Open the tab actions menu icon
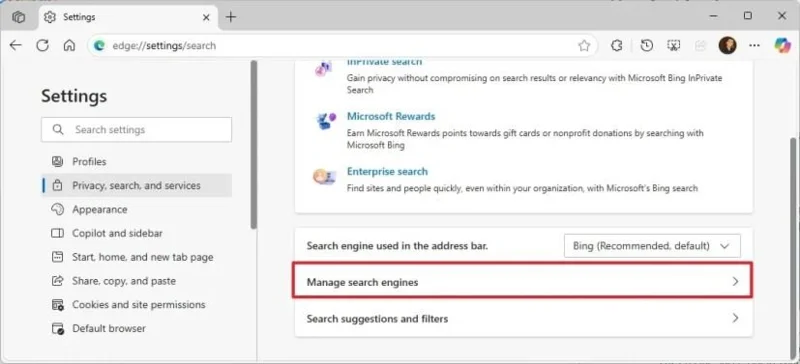This screenshot has width=800, height=364. [18, 17]
